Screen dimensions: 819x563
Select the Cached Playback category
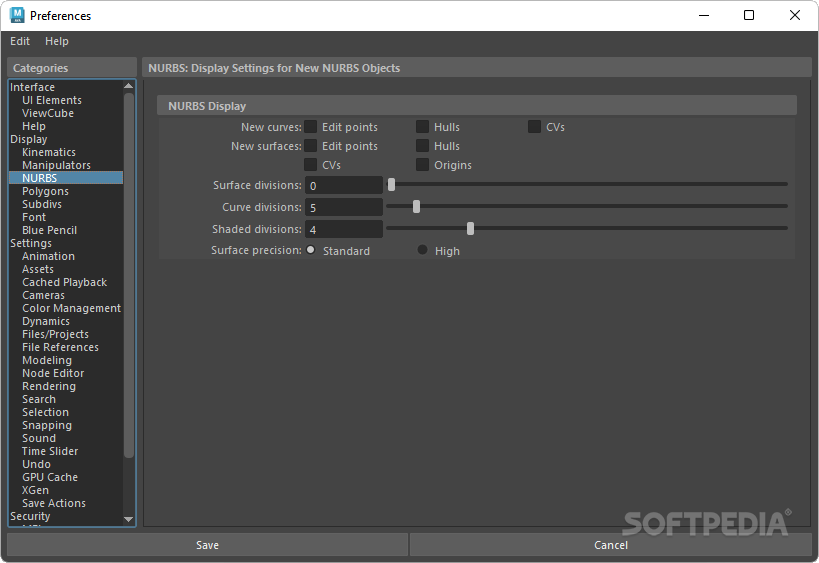click(64, 283)
